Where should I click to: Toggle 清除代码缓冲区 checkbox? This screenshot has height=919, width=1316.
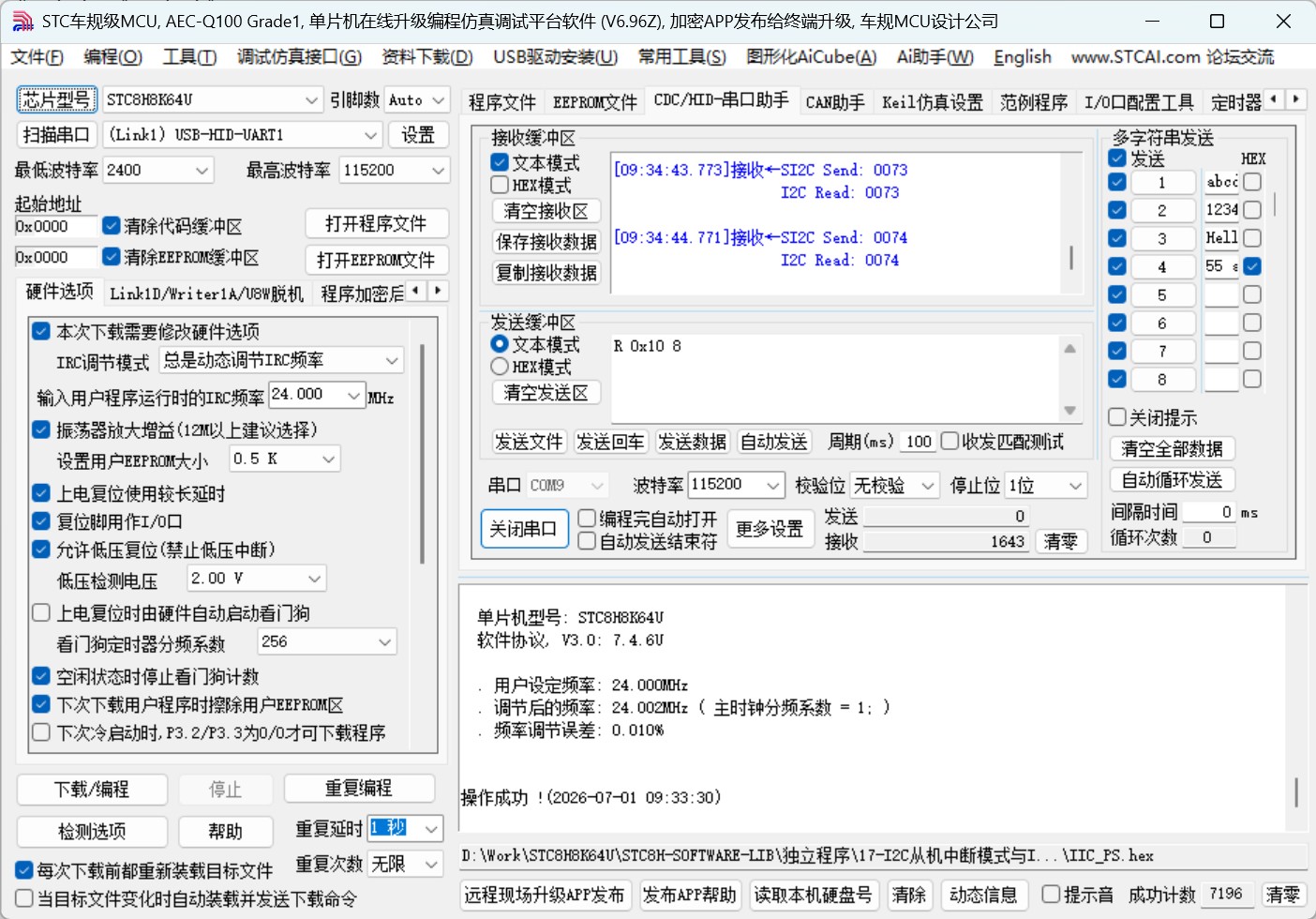[x=112, y=226]
